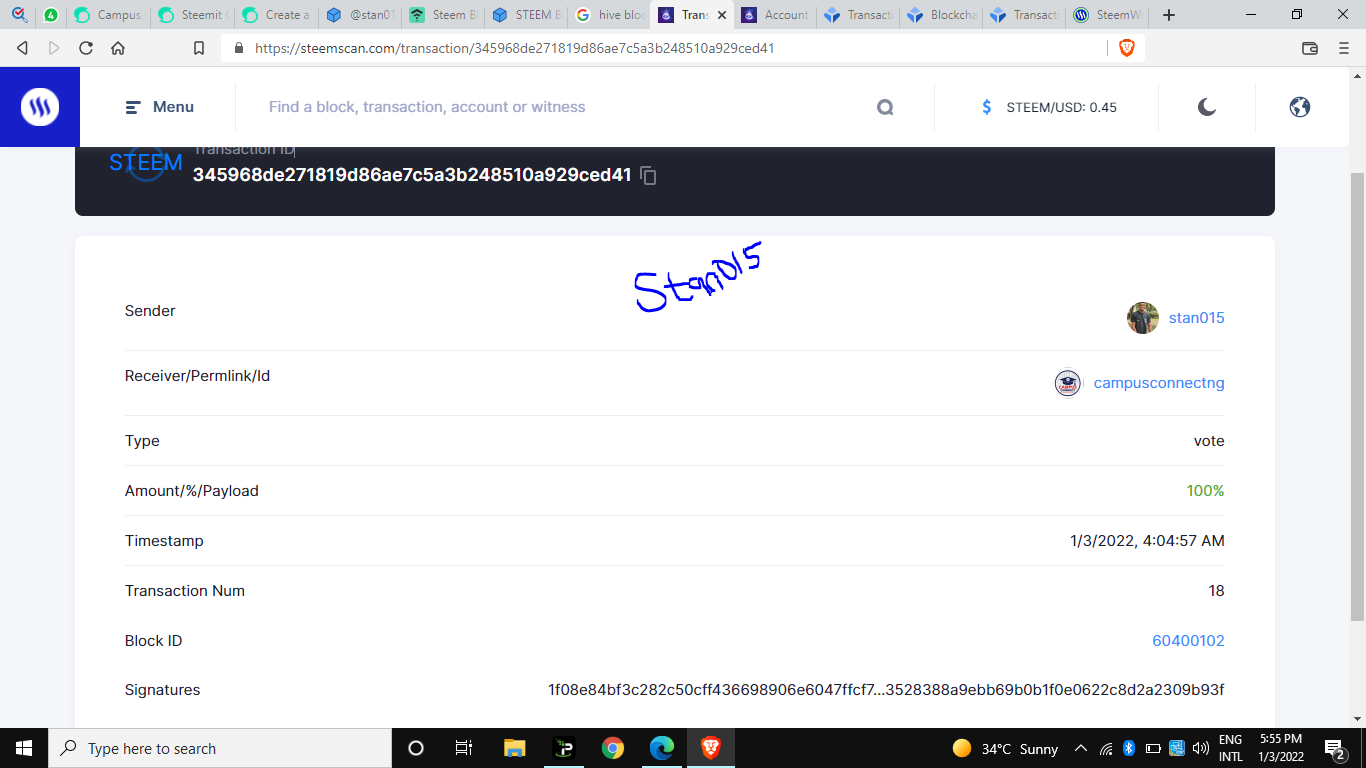The image size is (1366, 768).
Task: Click the Brave icon in the taskbar
Action: pyautogui.click(x=711, y=748)
